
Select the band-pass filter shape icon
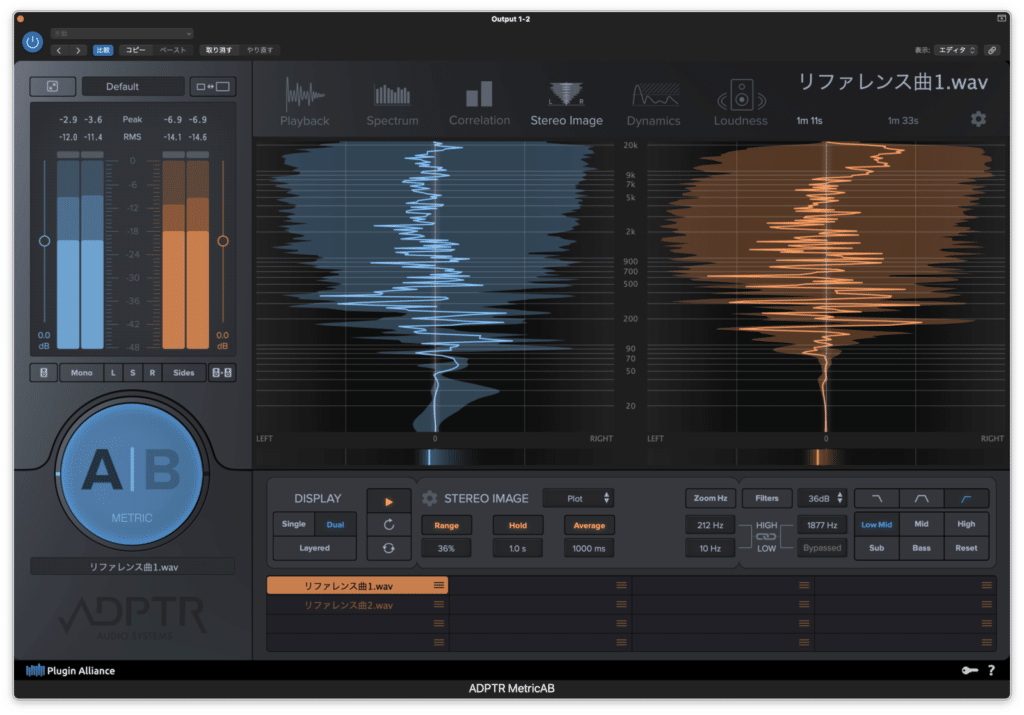click(x=921, y=498)
